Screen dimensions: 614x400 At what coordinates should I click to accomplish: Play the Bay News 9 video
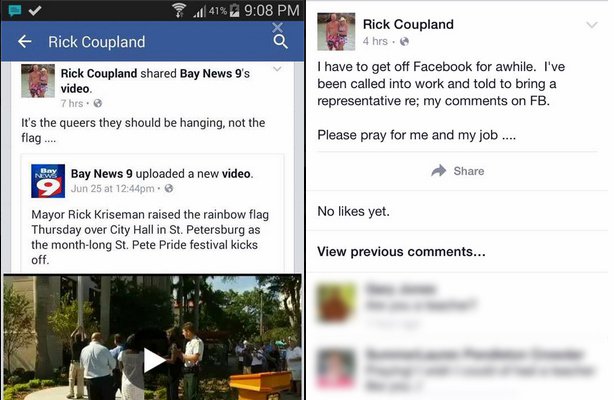tap(154, 360)
